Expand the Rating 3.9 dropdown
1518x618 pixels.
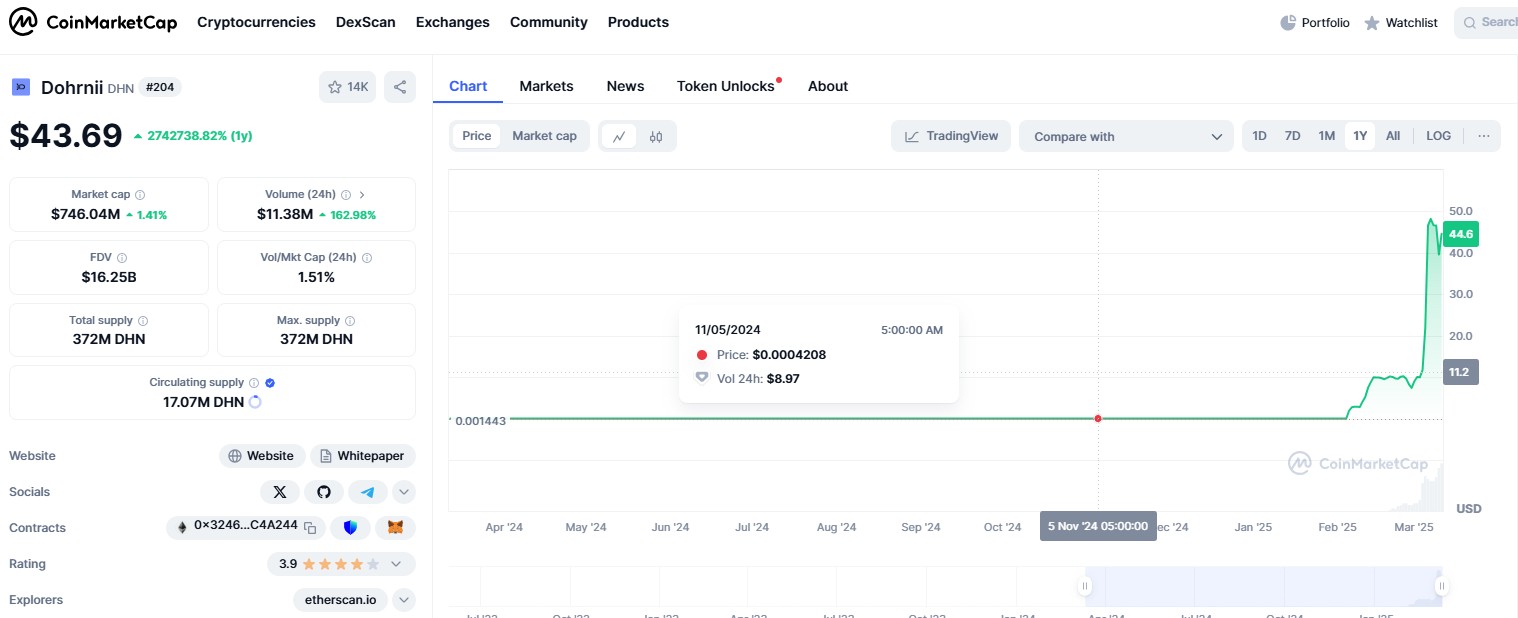tap(396, 564)
